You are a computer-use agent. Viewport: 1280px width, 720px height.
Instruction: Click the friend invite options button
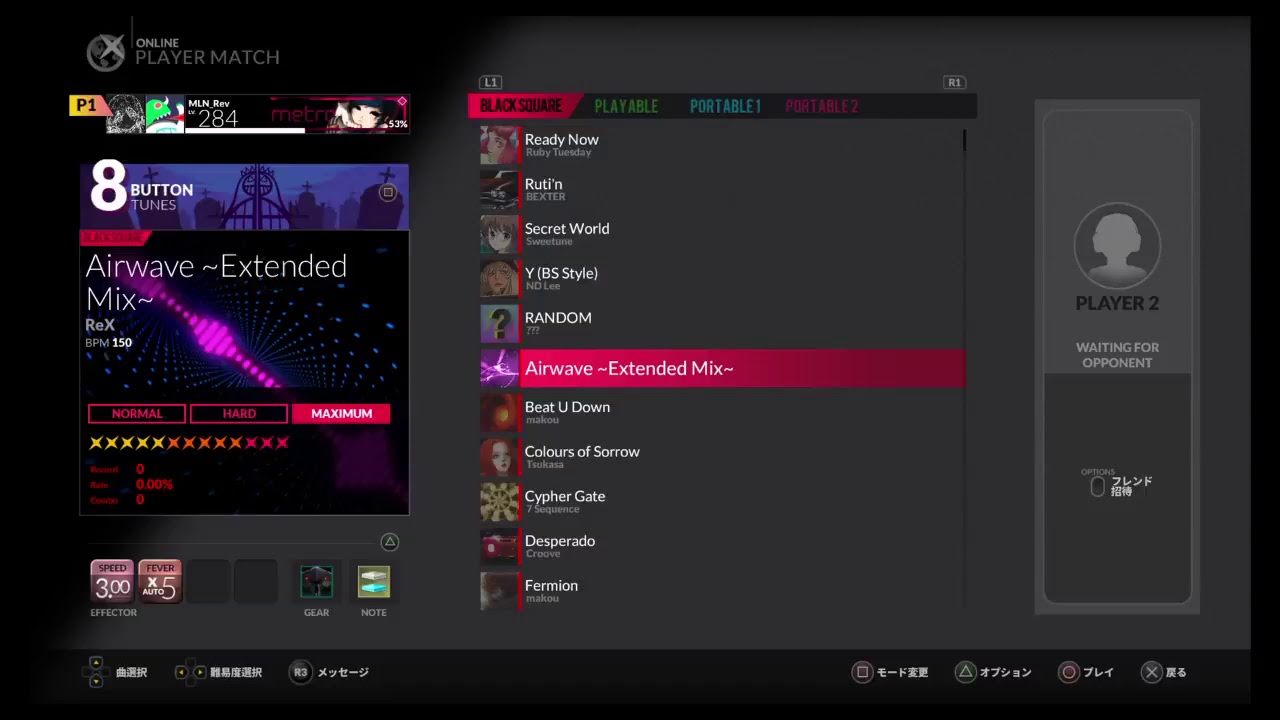1098,487
